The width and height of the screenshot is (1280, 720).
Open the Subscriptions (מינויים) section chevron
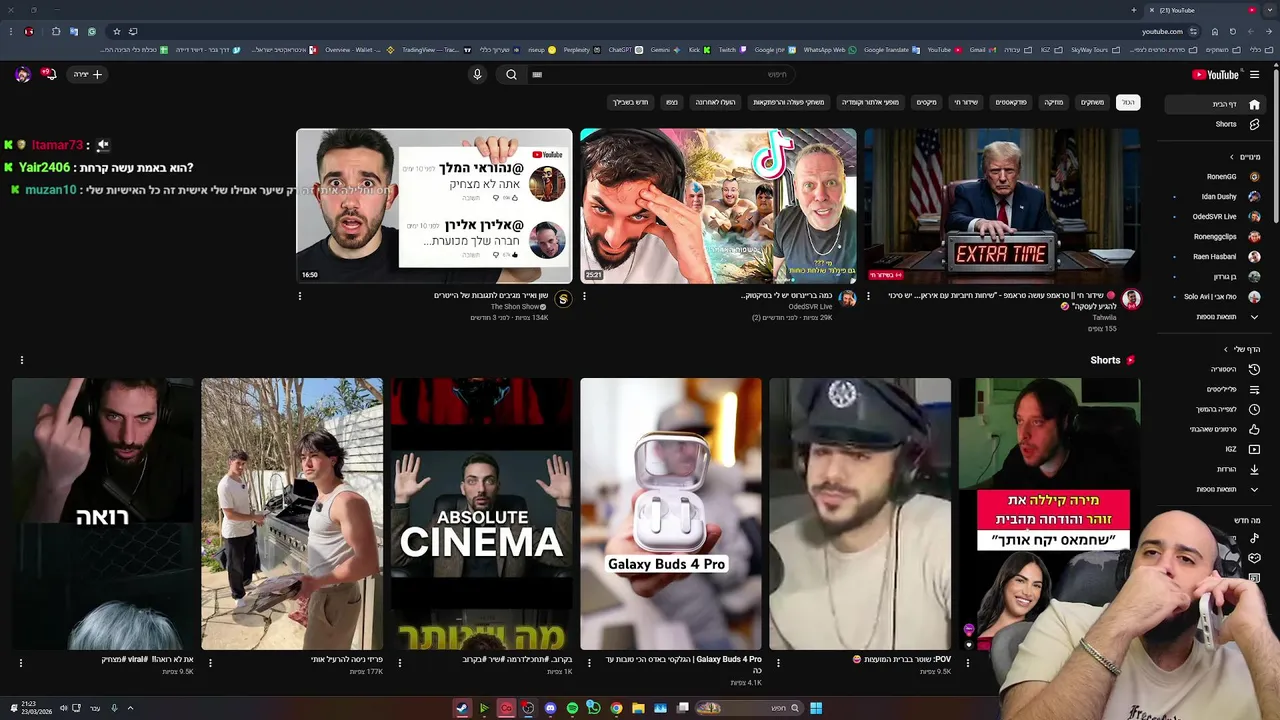pyautogui.click(x=1232, y=157)
